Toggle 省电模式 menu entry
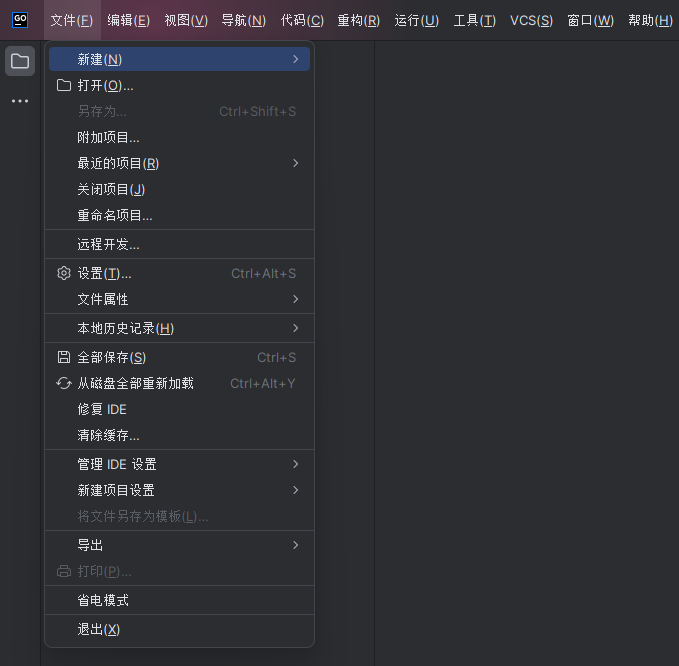This screenshot has width=679, height=666. coord(179,600)
